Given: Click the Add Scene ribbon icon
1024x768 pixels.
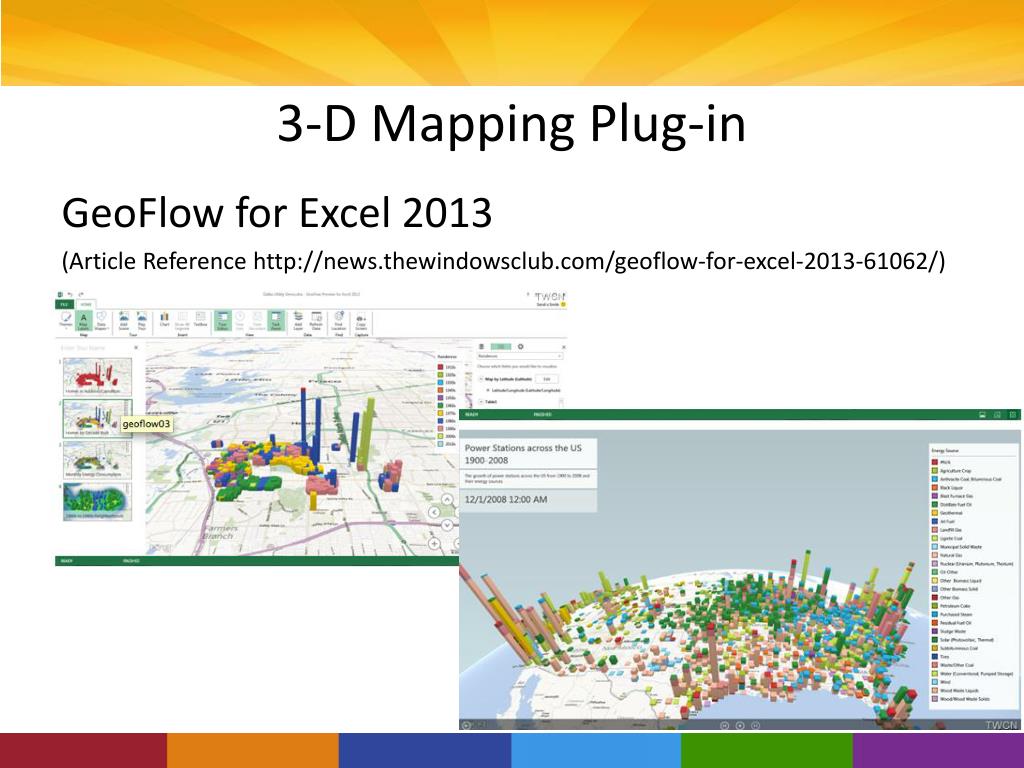Looking at the screenshot, I should 123,320.
